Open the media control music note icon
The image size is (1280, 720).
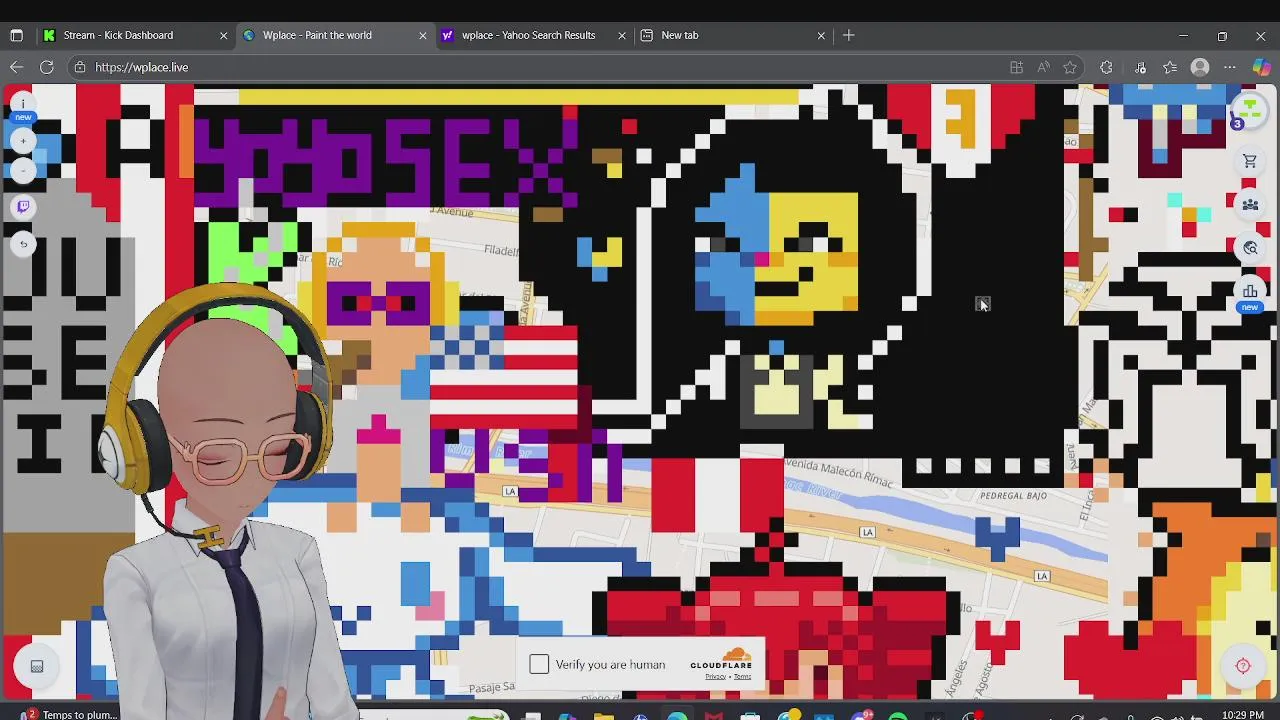1140,67
